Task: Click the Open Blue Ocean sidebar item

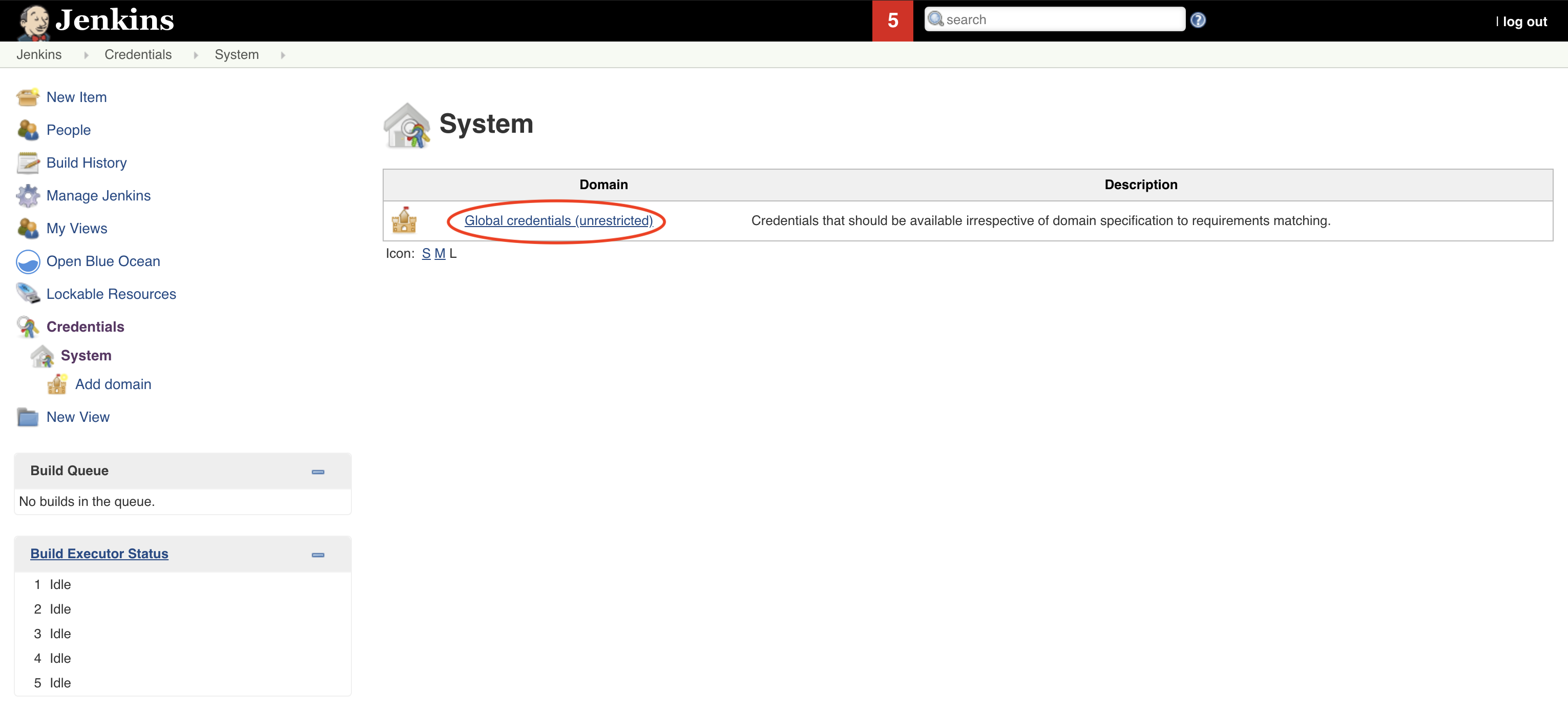Action: (104, 260)
